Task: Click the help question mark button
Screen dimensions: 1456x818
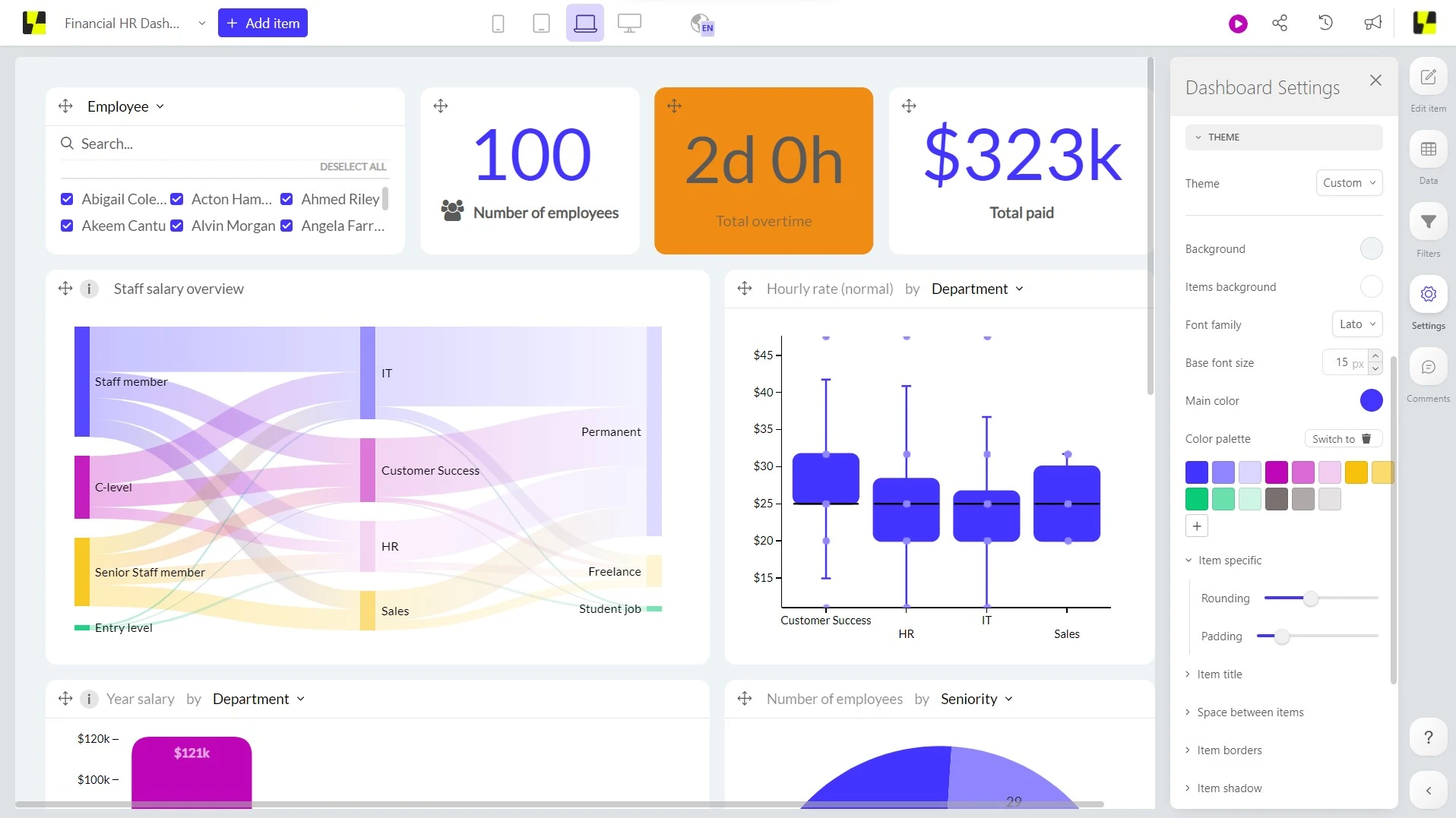Action: coord(1428,737)
